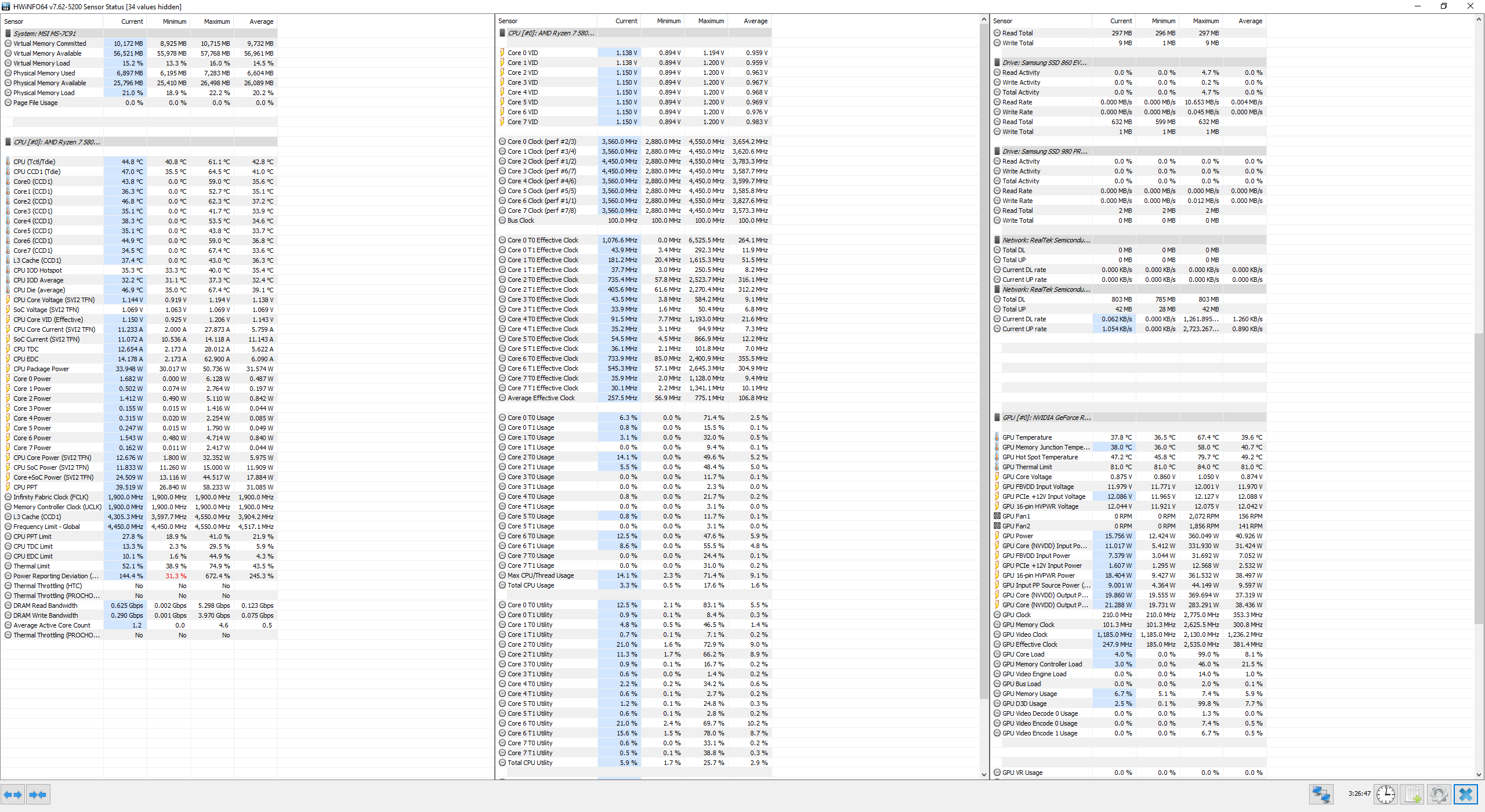Viewport: 1485px width, 812px height.
Task: Select Power Reporting Deviation row
Action: tap(56, 576)
